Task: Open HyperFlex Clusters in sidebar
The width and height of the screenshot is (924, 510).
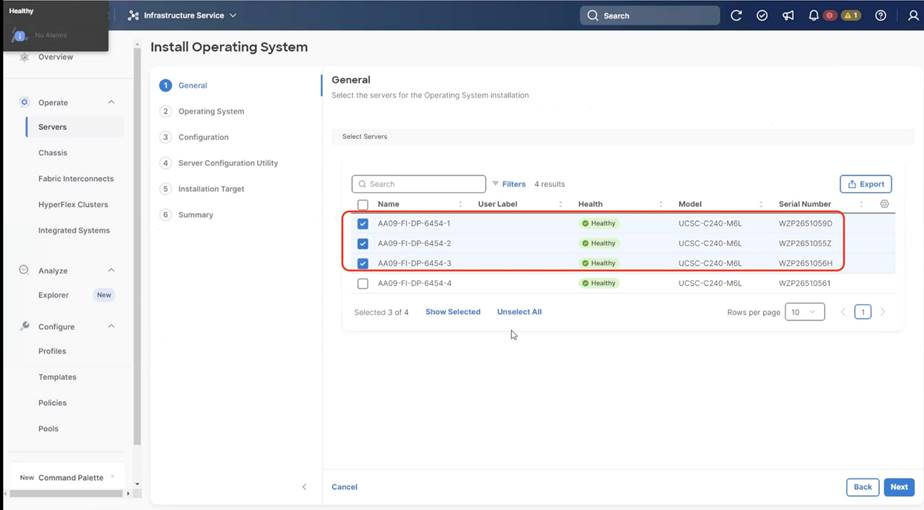Action: pyautogui.click(x=73, y=205)
